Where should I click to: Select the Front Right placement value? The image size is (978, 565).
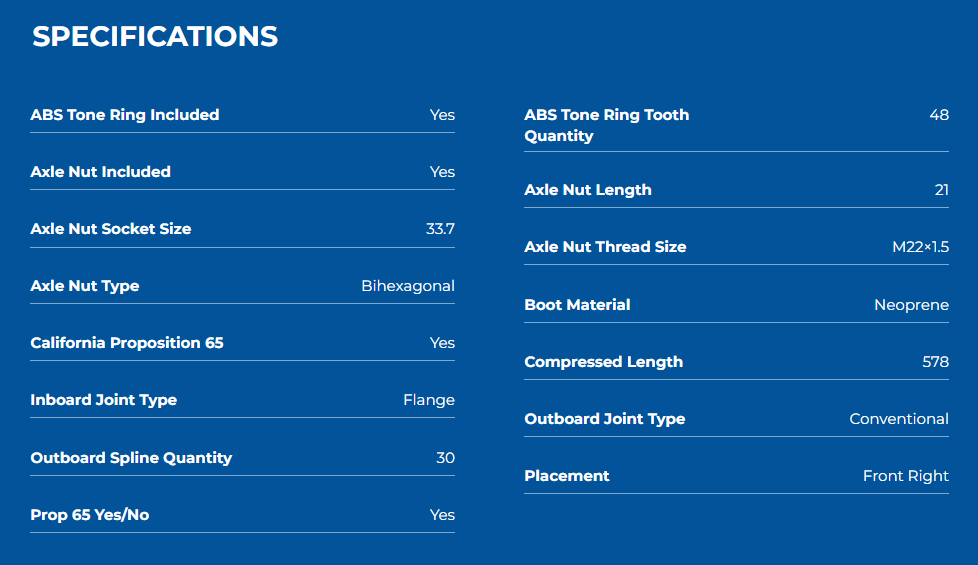[906, 476]
